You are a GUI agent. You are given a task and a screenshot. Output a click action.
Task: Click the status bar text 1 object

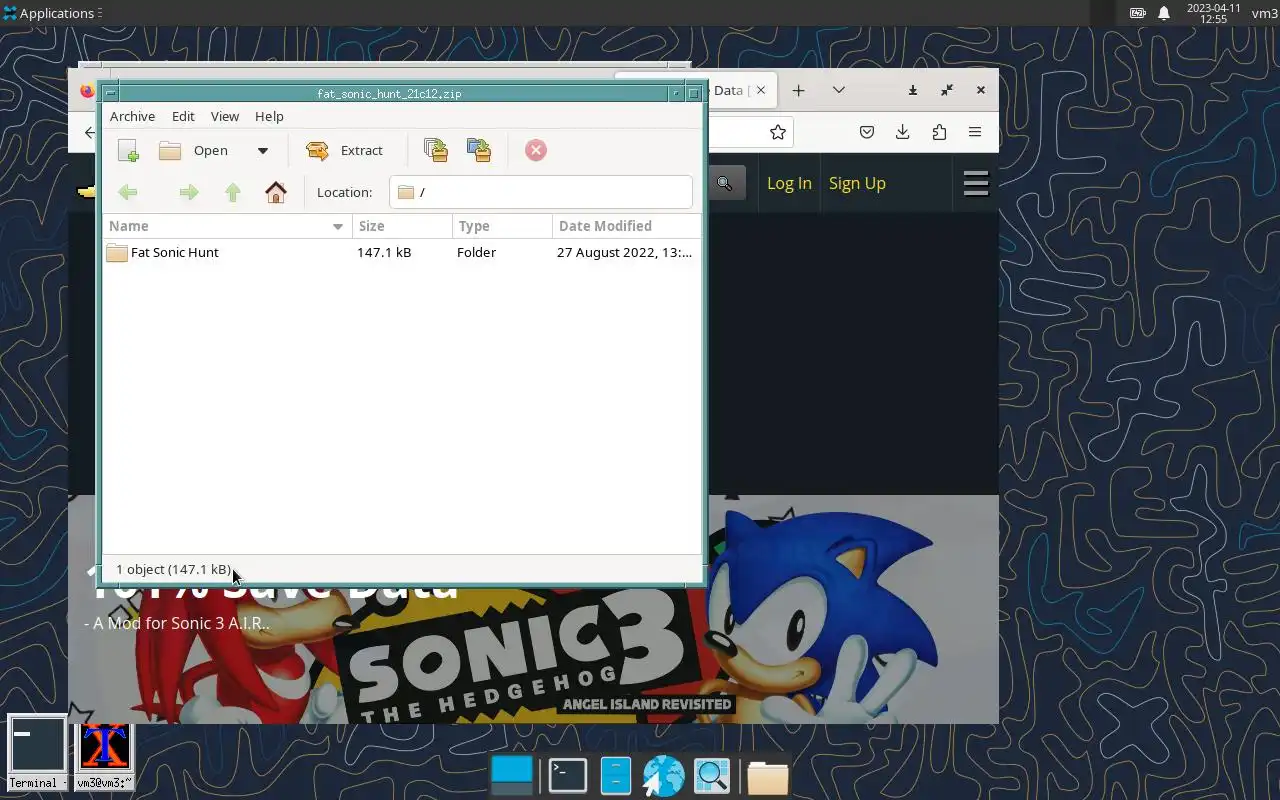click(x=173, y=569)
